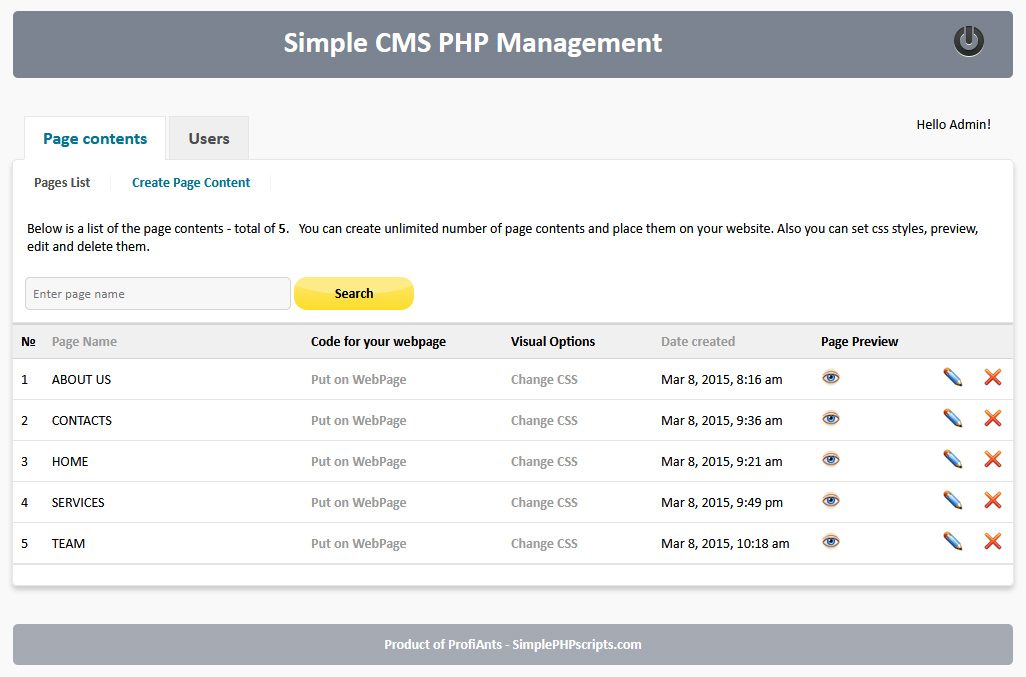Open Put on WebPage for TEAM
1026x677 pixels.
[x=359, y=544]
